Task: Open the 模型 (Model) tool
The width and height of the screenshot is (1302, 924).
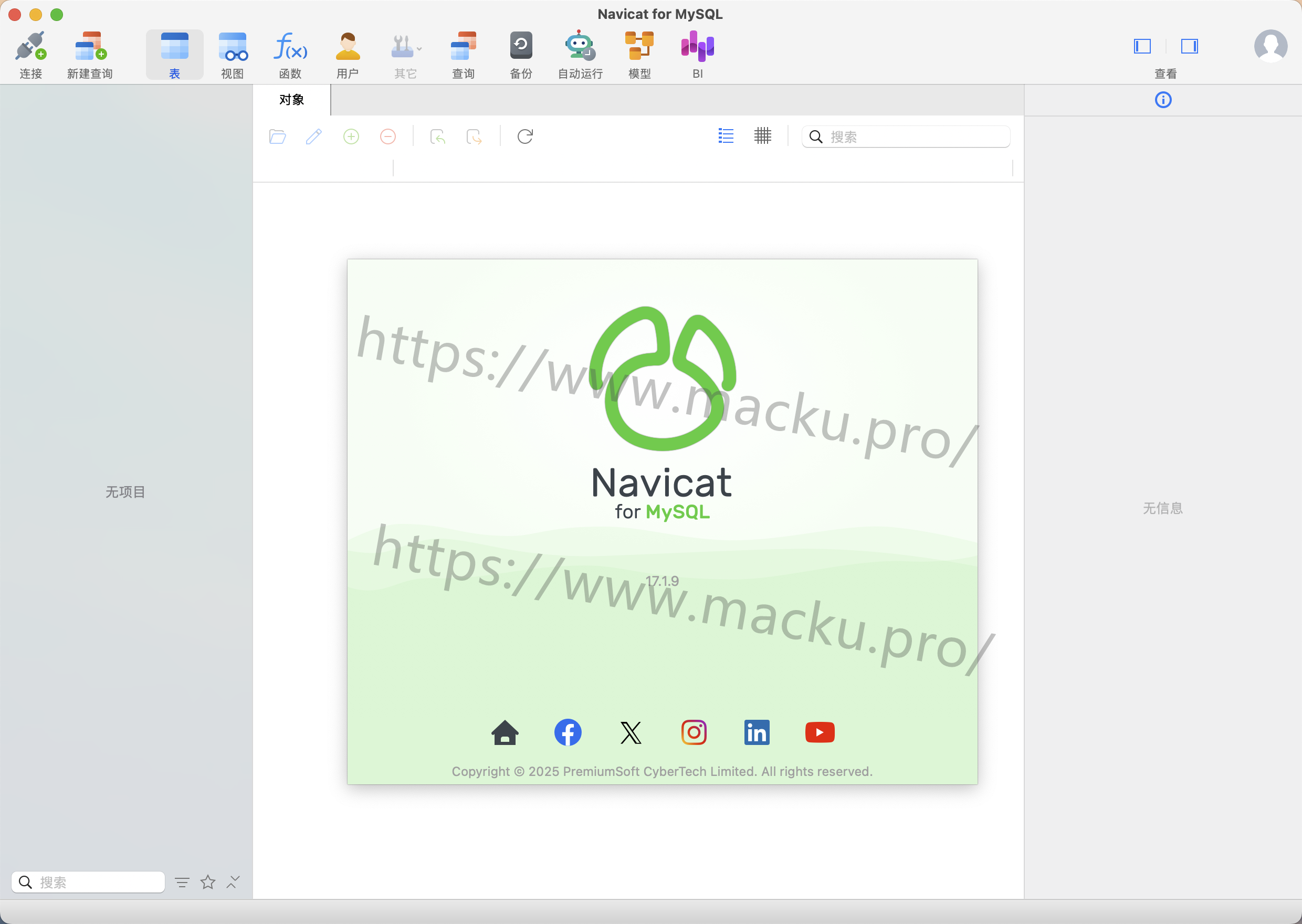Action: pos(639,55)
